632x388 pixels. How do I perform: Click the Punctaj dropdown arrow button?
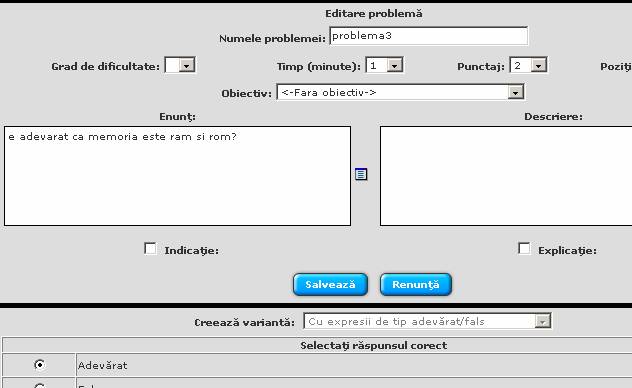[x=538, y=65]
